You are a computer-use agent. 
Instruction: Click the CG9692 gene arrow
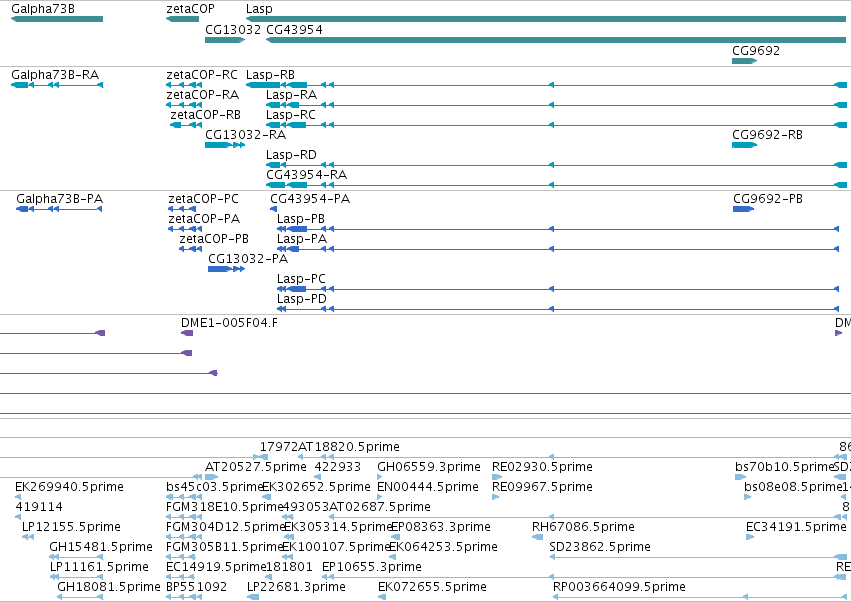point(744,61)
